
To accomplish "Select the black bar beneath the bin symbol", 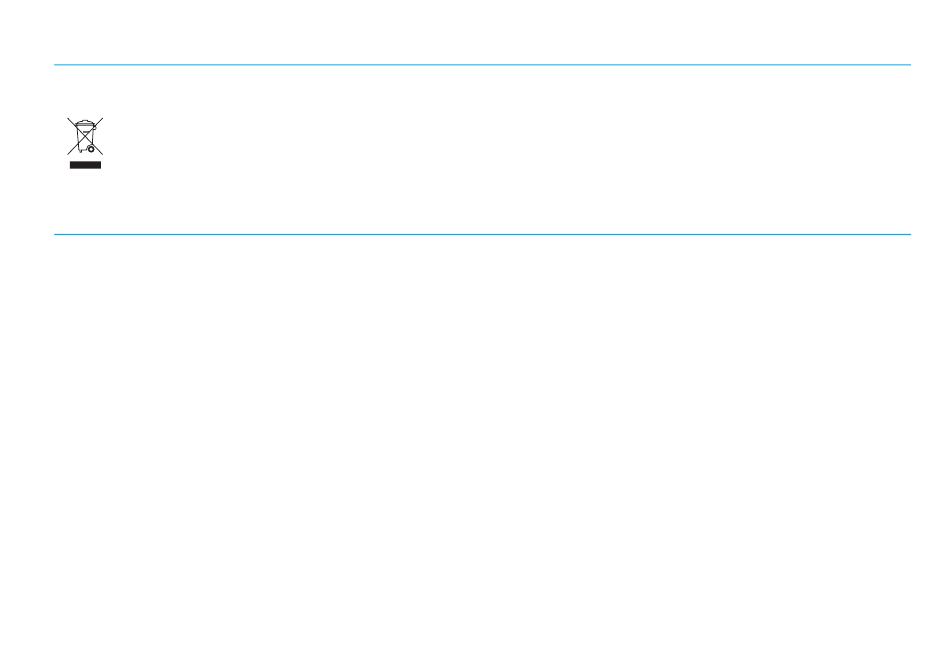I will click(85, 165).
